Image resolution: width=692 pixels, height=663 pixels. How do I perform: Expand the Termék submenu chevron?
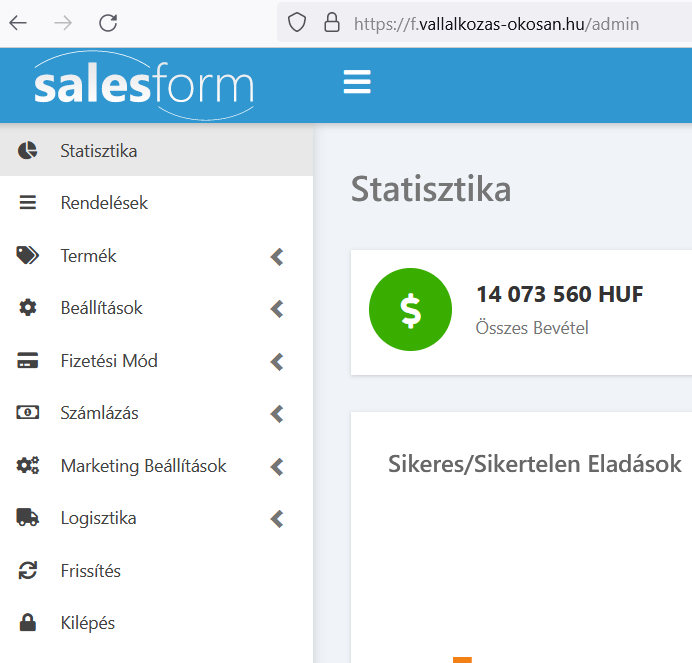277,257
